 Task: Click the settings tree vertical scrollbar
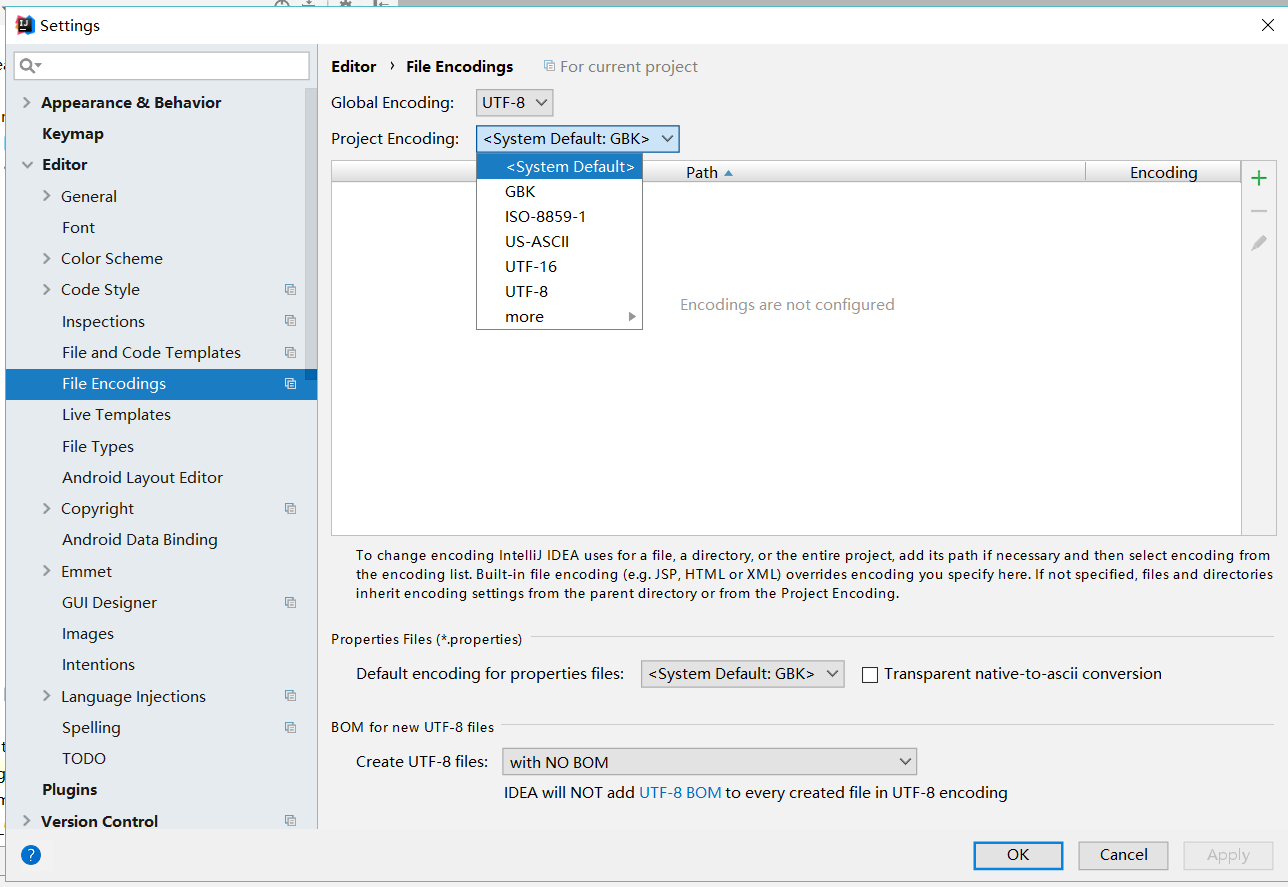[x=311, y=234]
